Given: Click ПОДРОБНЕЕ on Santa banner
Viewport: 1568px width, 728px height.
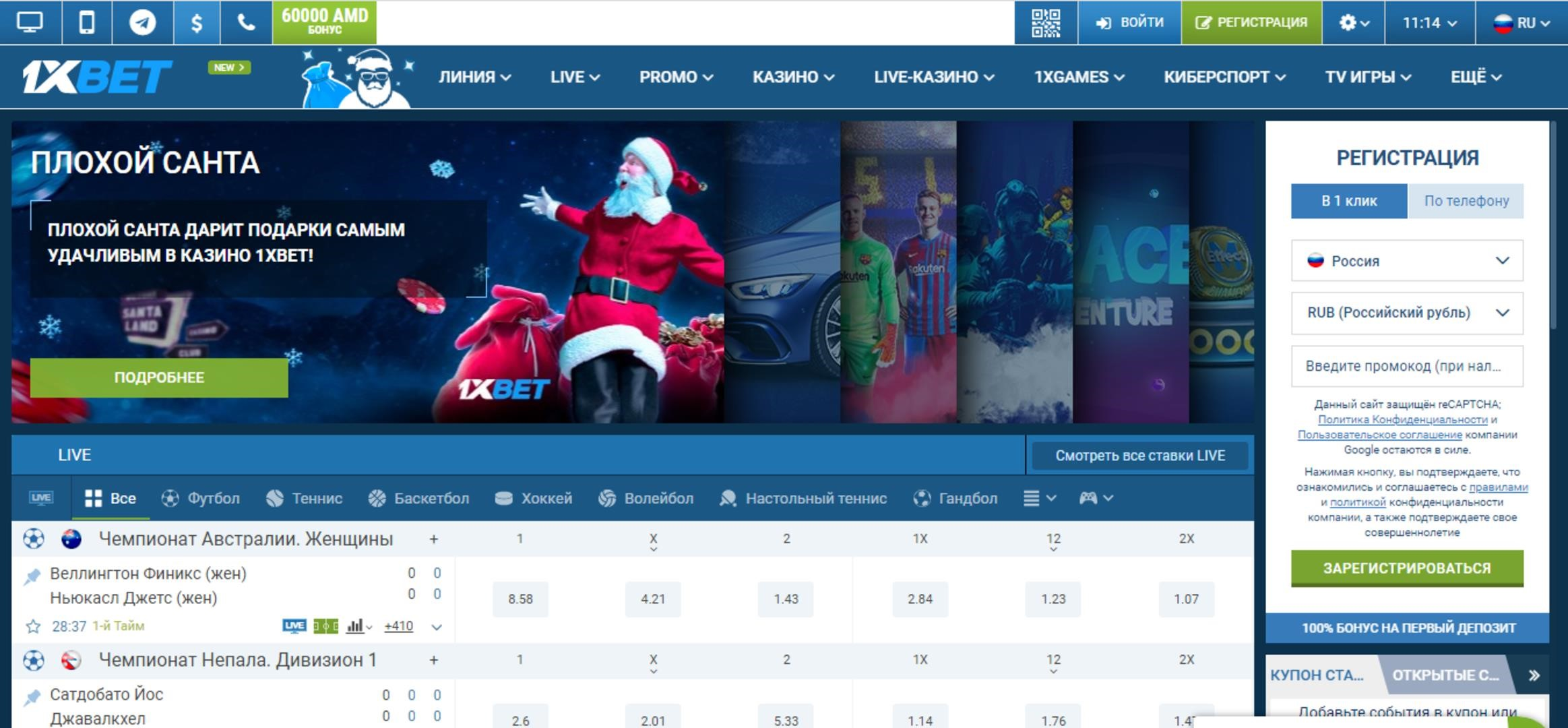Looking at the screenshot, I should point(159,377).
